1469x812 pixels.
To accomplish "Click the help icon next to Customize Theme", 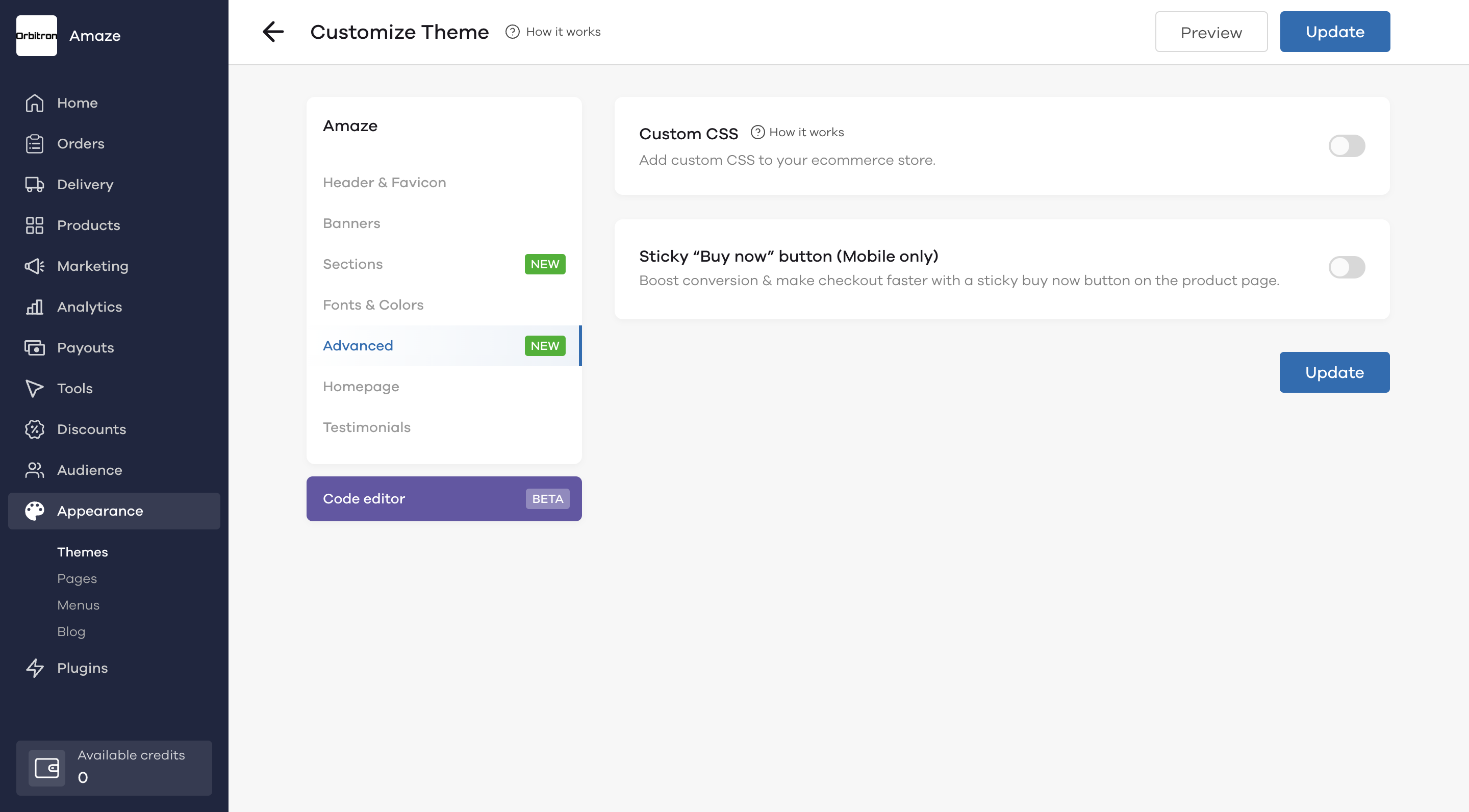I will click(x=512, y=31).
